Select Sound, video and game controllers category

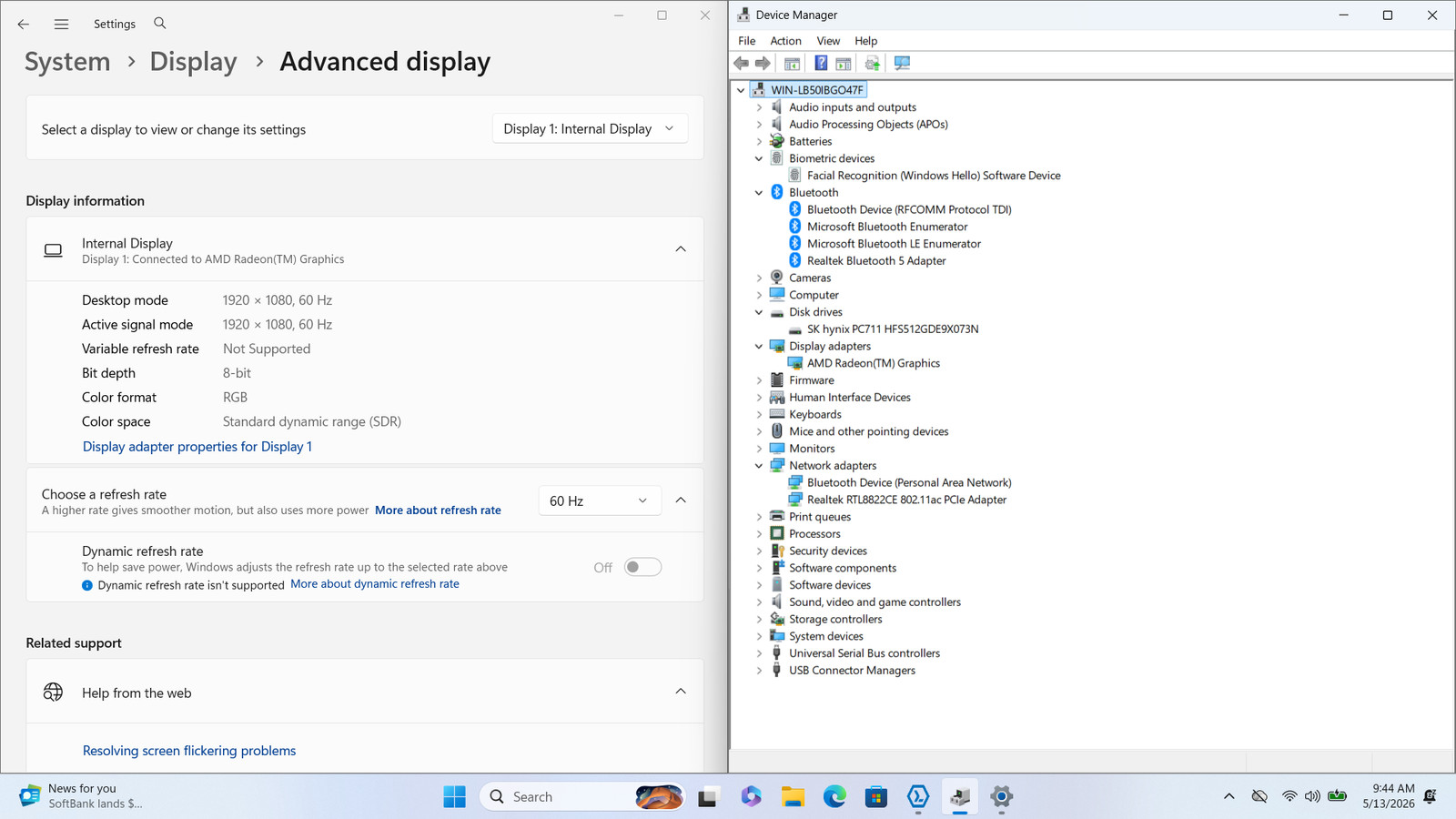(875, 602)
